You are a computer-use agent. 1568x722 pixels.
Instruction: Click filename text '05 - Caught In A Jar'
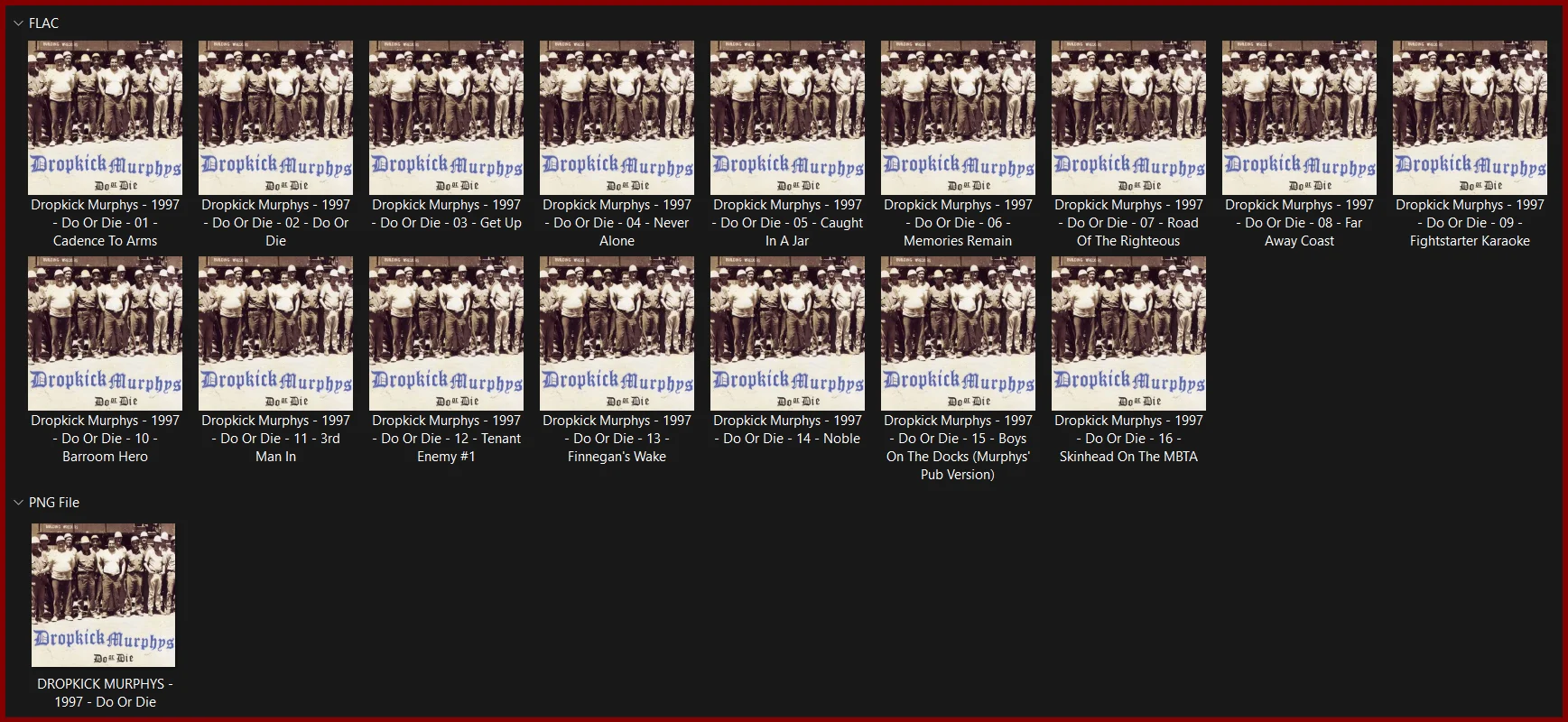point(787,223)
